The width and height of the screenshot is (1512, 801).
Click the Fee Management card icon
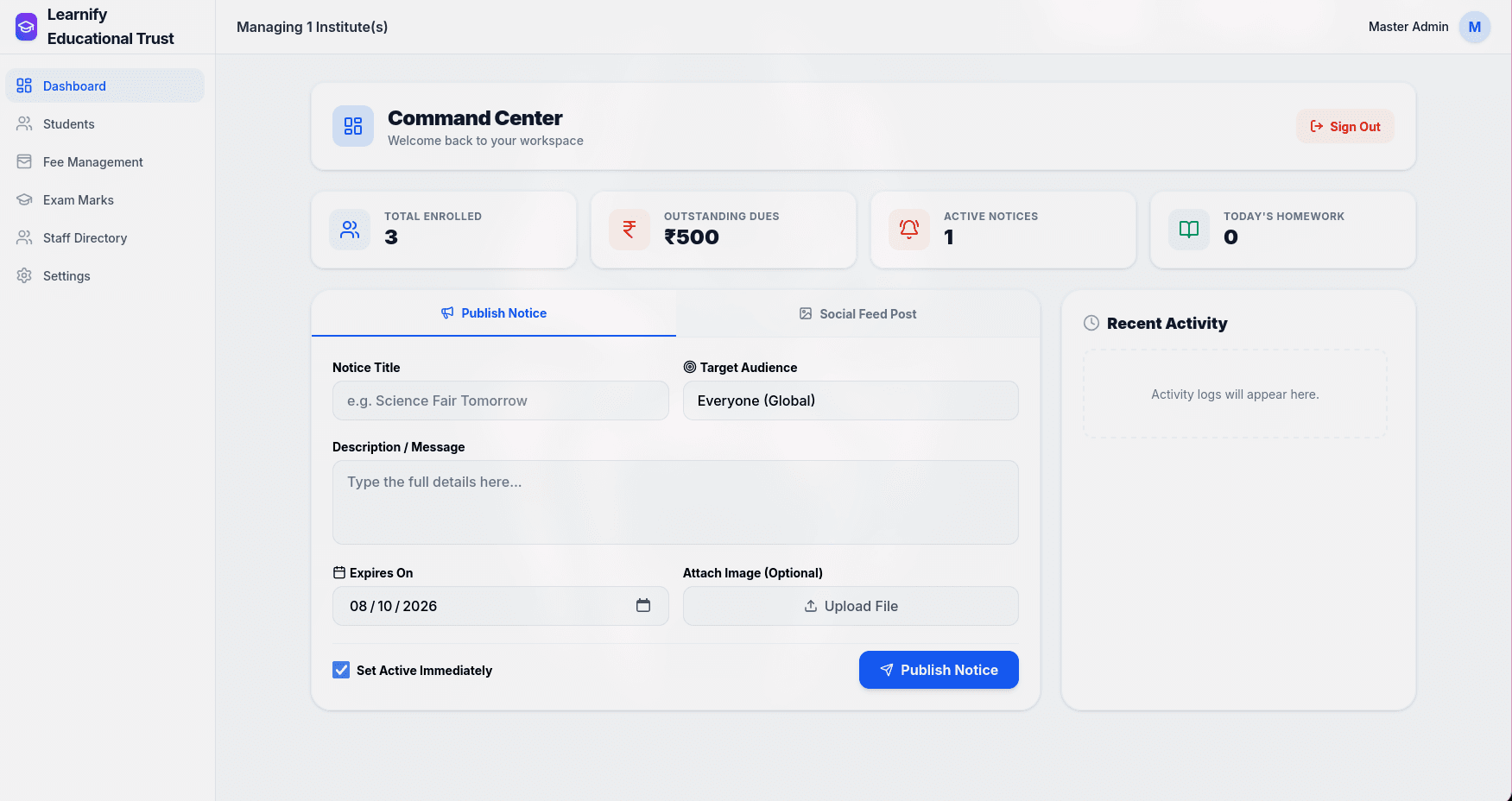pos(24,161)
